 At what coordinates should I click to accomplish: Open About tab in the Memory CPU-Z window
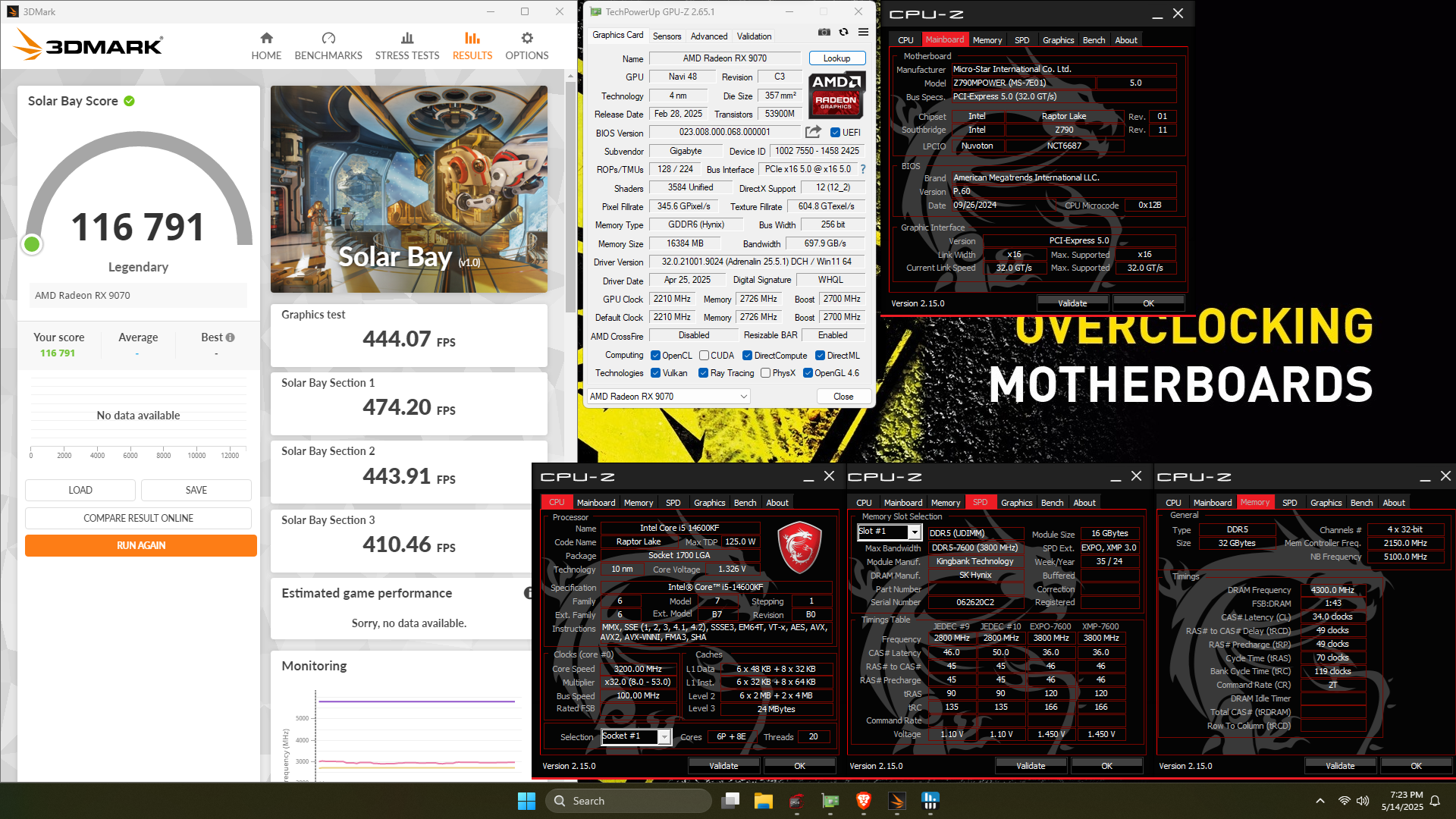coord(1393,503)
